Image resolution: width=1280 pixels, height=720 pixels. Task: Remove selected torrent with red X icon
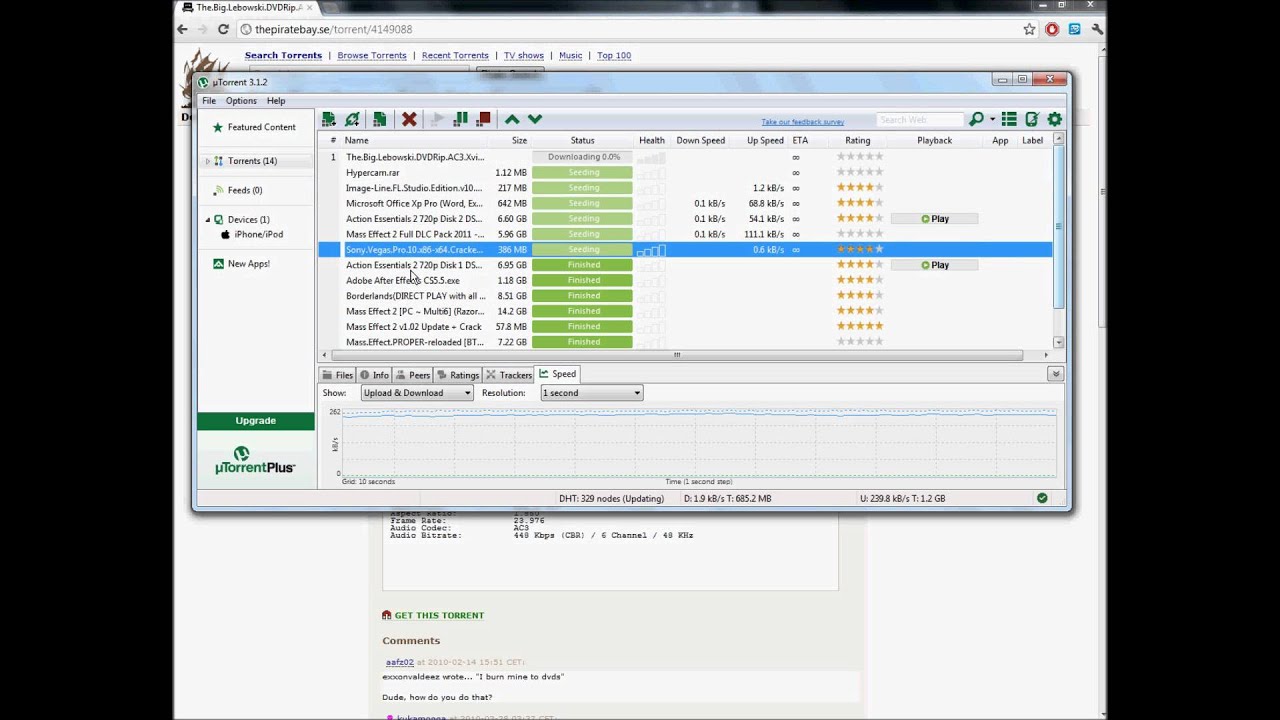[409, 119]
